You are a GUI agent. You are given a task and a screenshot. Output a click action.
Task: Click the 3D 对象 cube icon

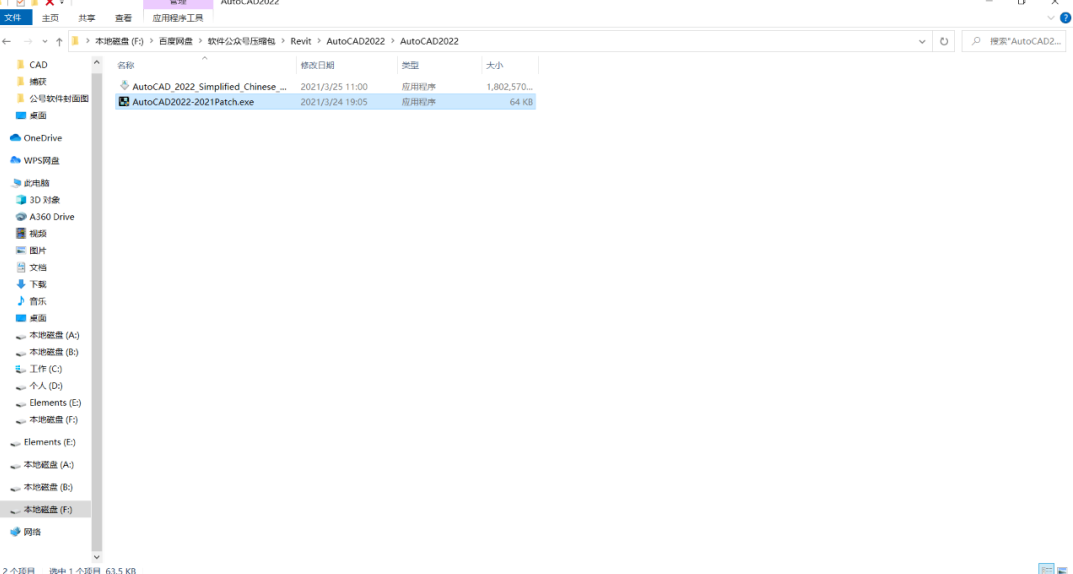[21, 200]
